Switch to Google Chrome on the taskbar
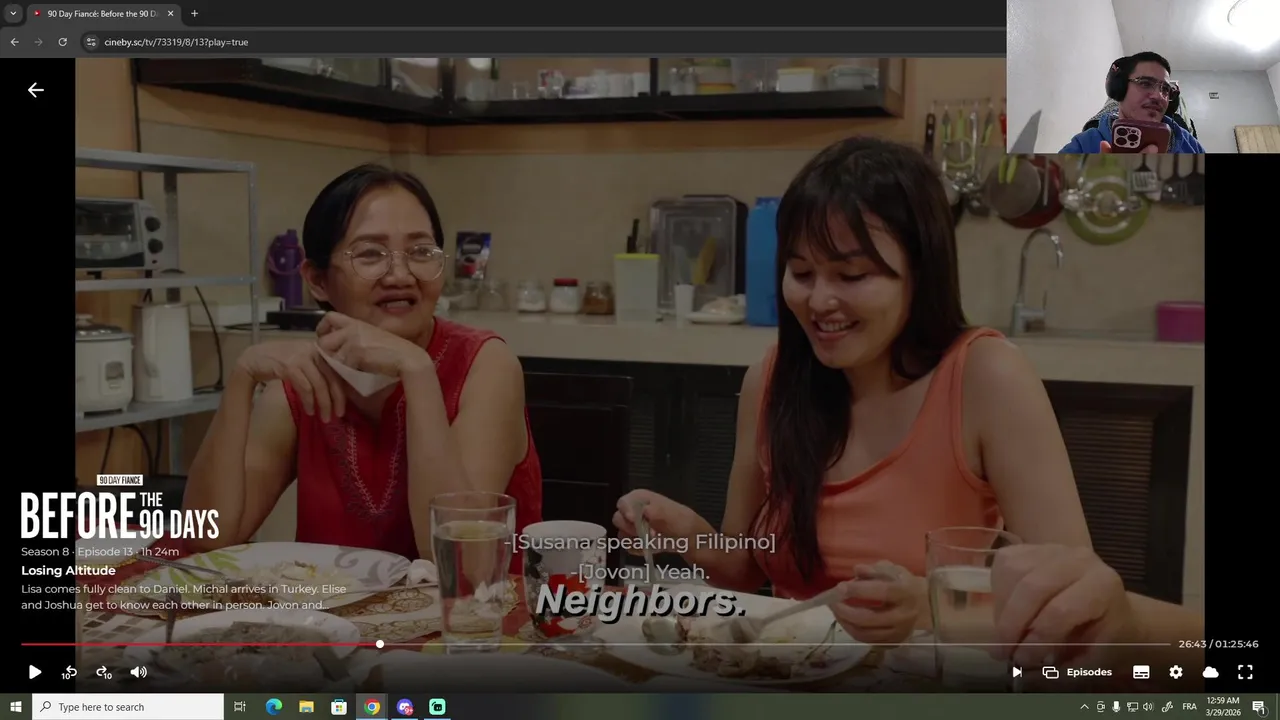Viewport: 1280px width, 720px height. point(372,707)
